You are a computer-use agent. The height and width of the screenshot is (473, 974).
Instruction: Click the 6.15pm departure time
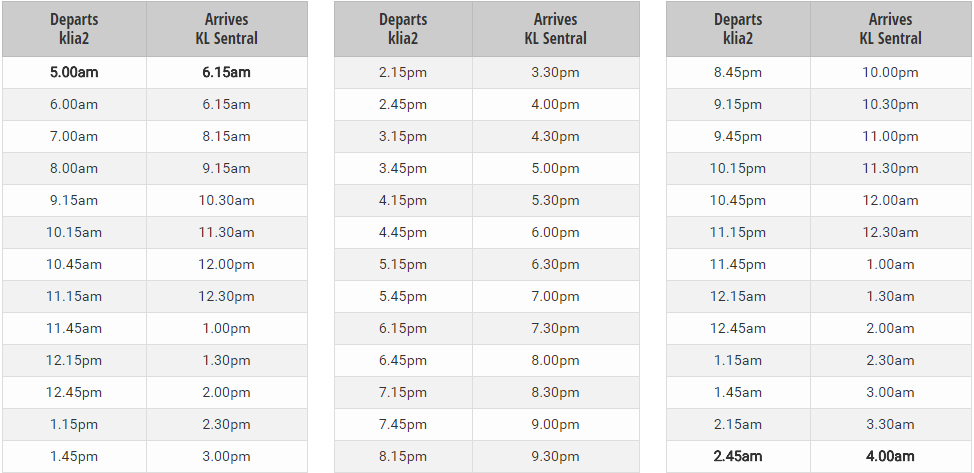tap(403, 328)
